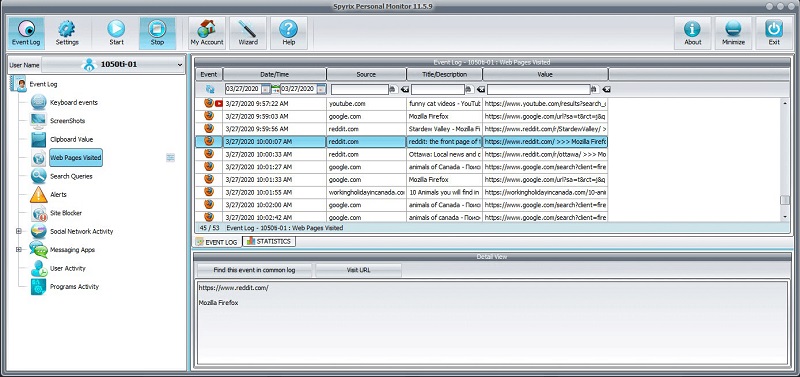Click the ScreenShots monitor icon
The width and height of the screenshot is (800, 377).
click(x=38, y=121)
